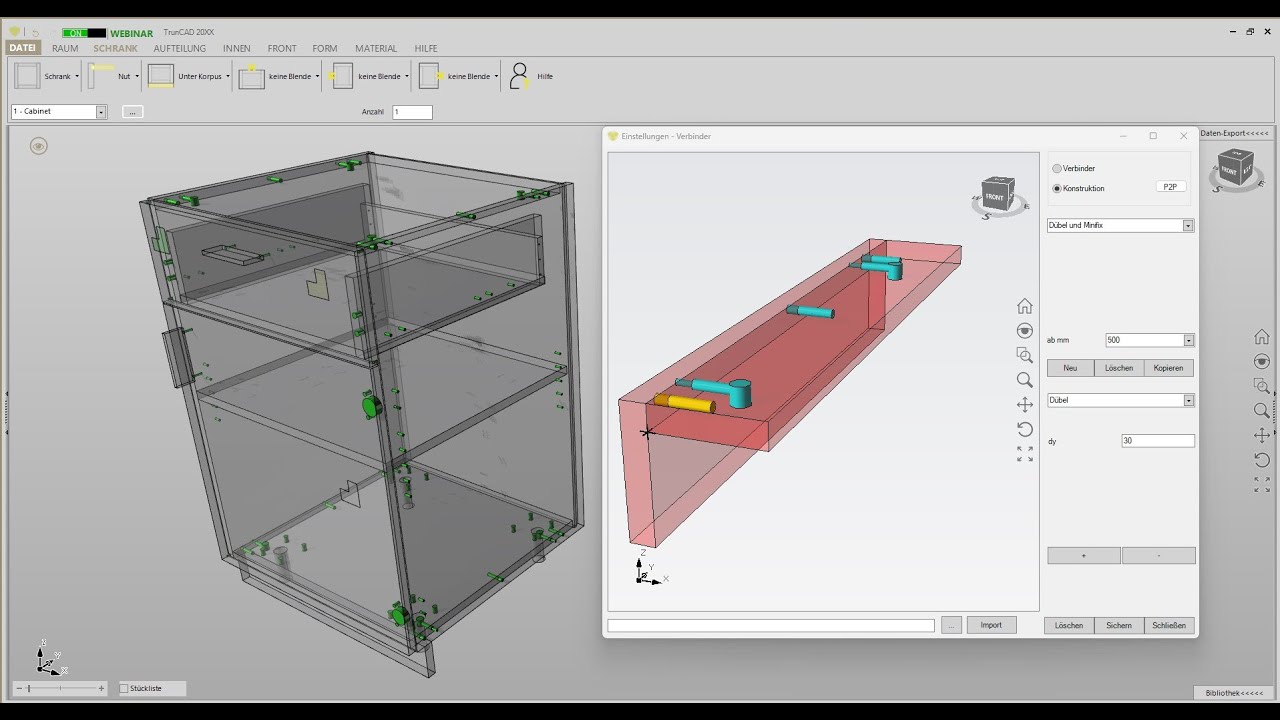
Task: Expand the first 'keine Blende' dropdown arrow
Action: pos(317,76)
